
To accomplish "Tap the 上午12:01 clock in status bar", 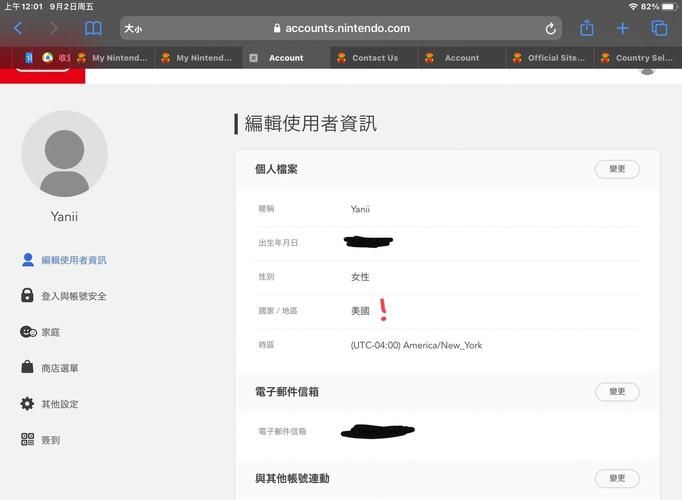I will pos(23,7).
